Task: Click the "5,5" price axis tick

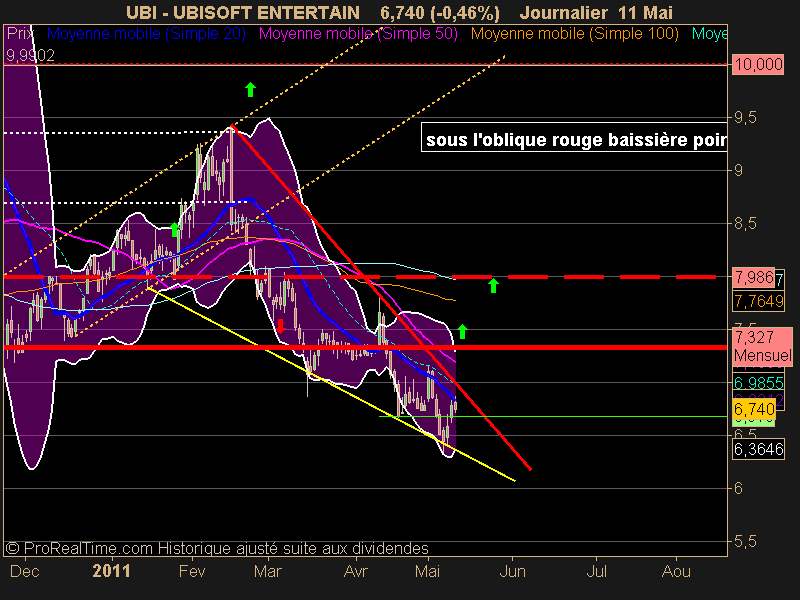Action: click(745, 541)
